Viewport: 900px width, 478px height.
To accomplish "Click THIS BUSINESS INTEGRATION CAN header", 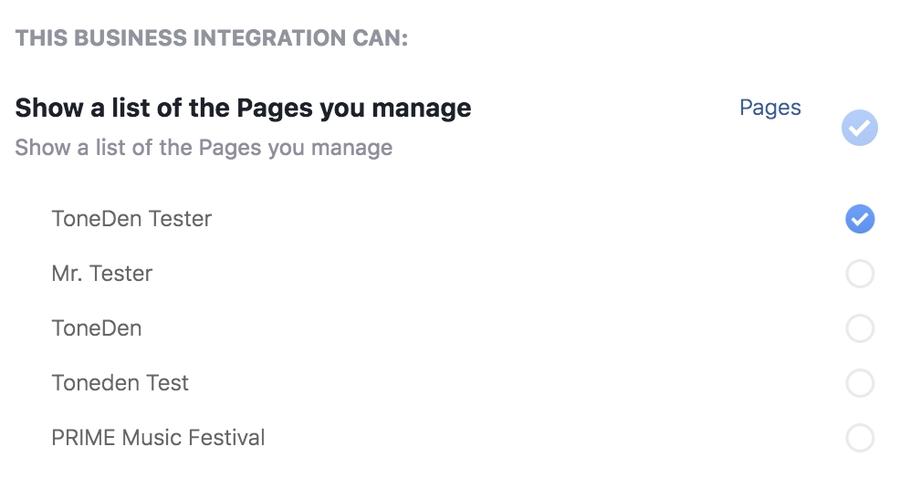I will (x=212, y=39).
